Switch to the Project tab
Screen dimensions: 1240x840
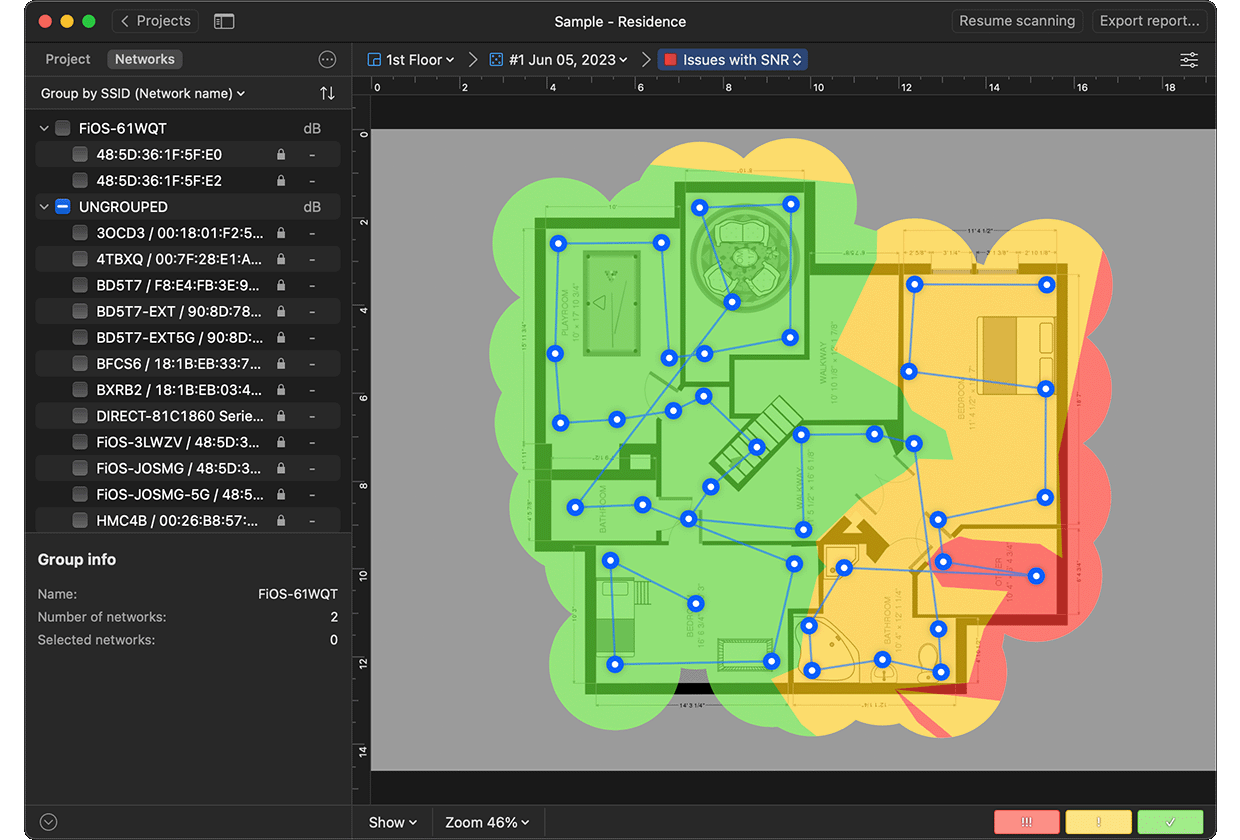[68, 59]
